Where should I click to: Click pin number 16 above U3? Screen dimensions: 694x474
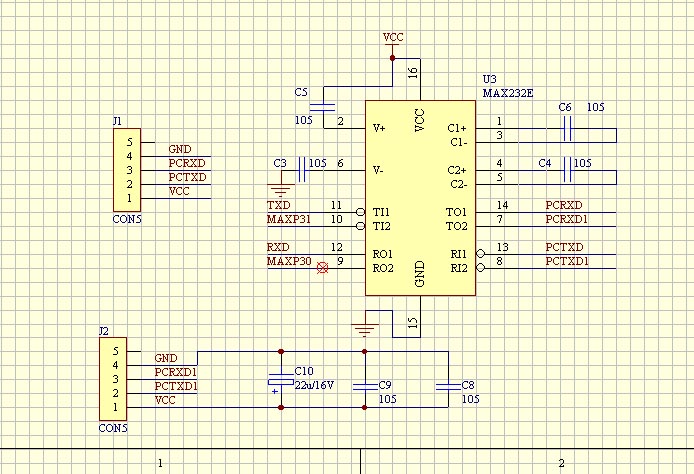coord(413,73)
